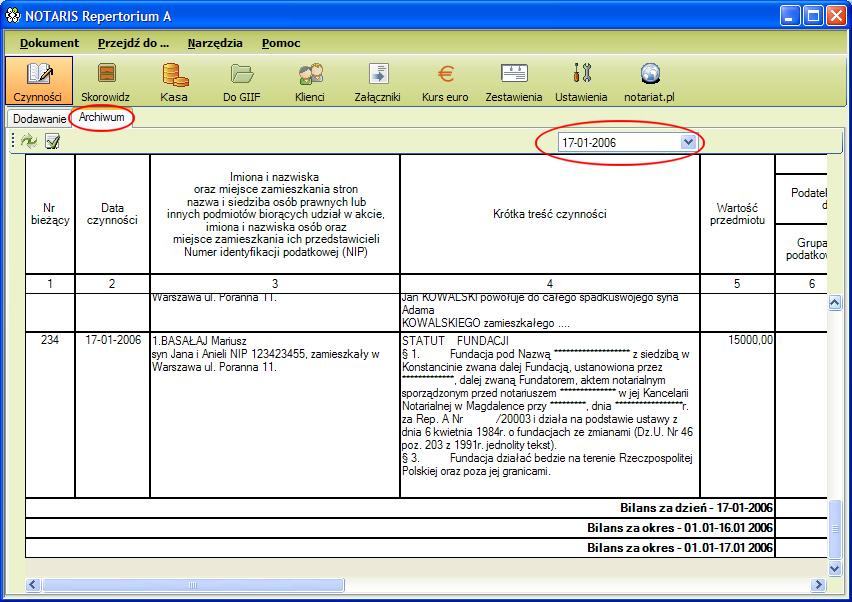Viewport: 852px width, 602px height.
Task: Check the Kurs euro rate
Action: click(x=445, y=80)
